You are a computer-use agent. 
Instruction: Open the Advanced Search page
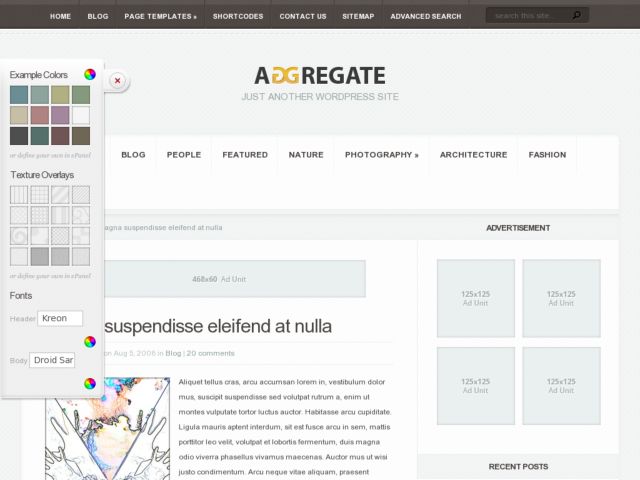[x=426, y=16]
